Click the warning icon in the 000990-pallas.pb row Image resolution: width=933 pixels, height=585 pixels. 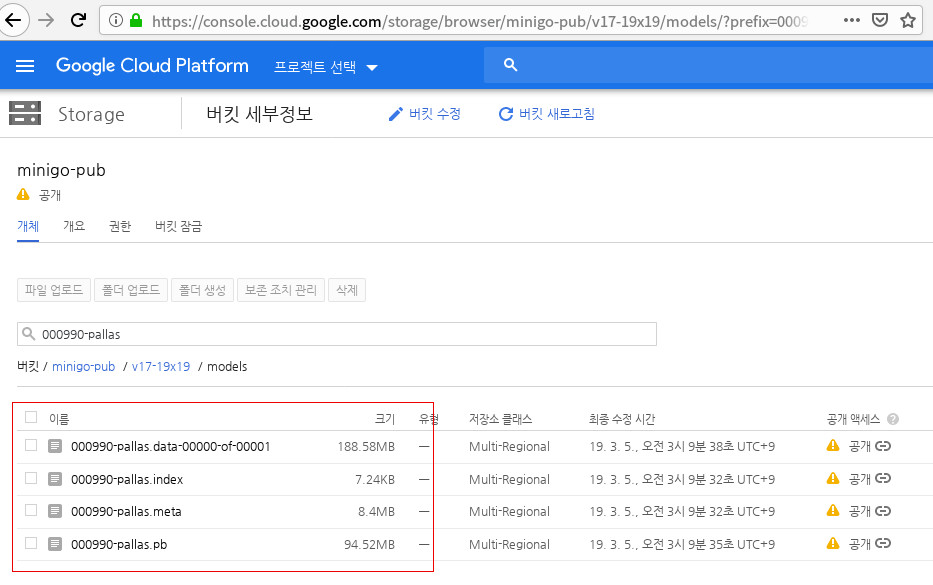pyautogui.click(x=833, y=543)
